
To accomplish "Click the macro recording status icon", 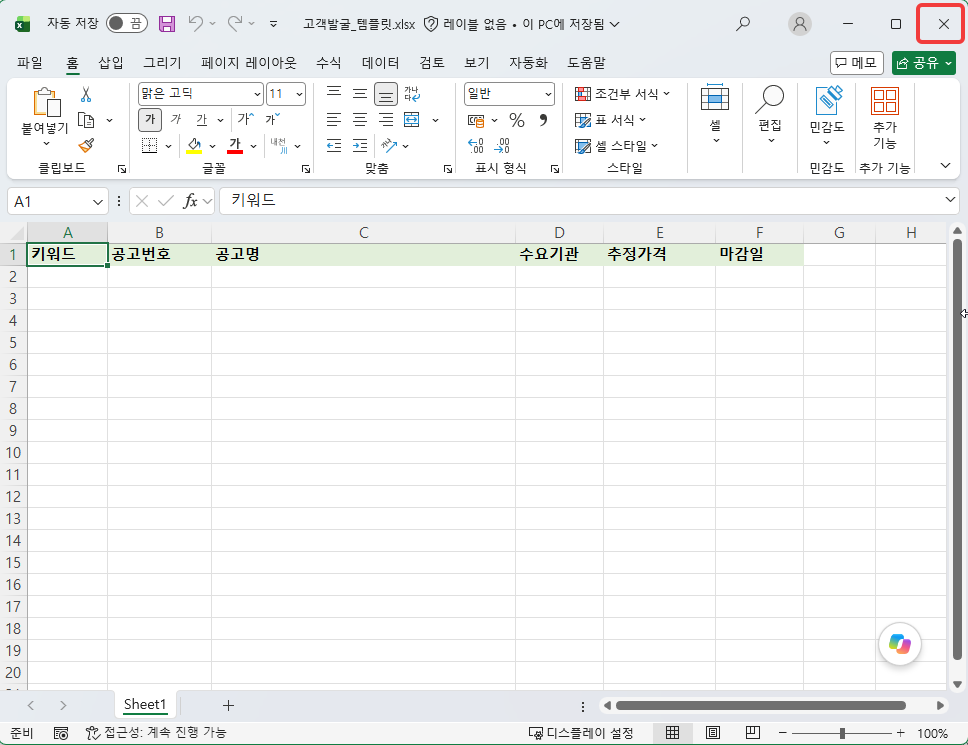I will 60,733.
